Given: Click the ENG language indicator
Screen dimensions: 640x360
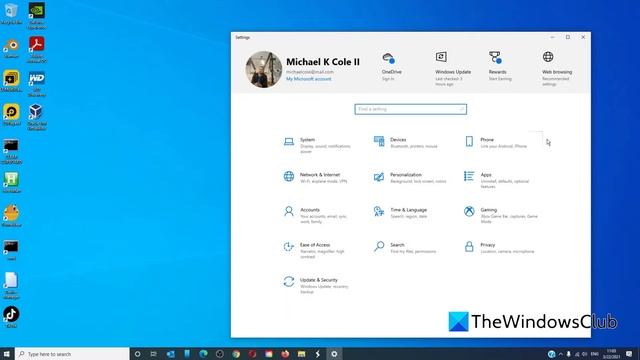Looking at the screenshot, I should coord(595,354).
